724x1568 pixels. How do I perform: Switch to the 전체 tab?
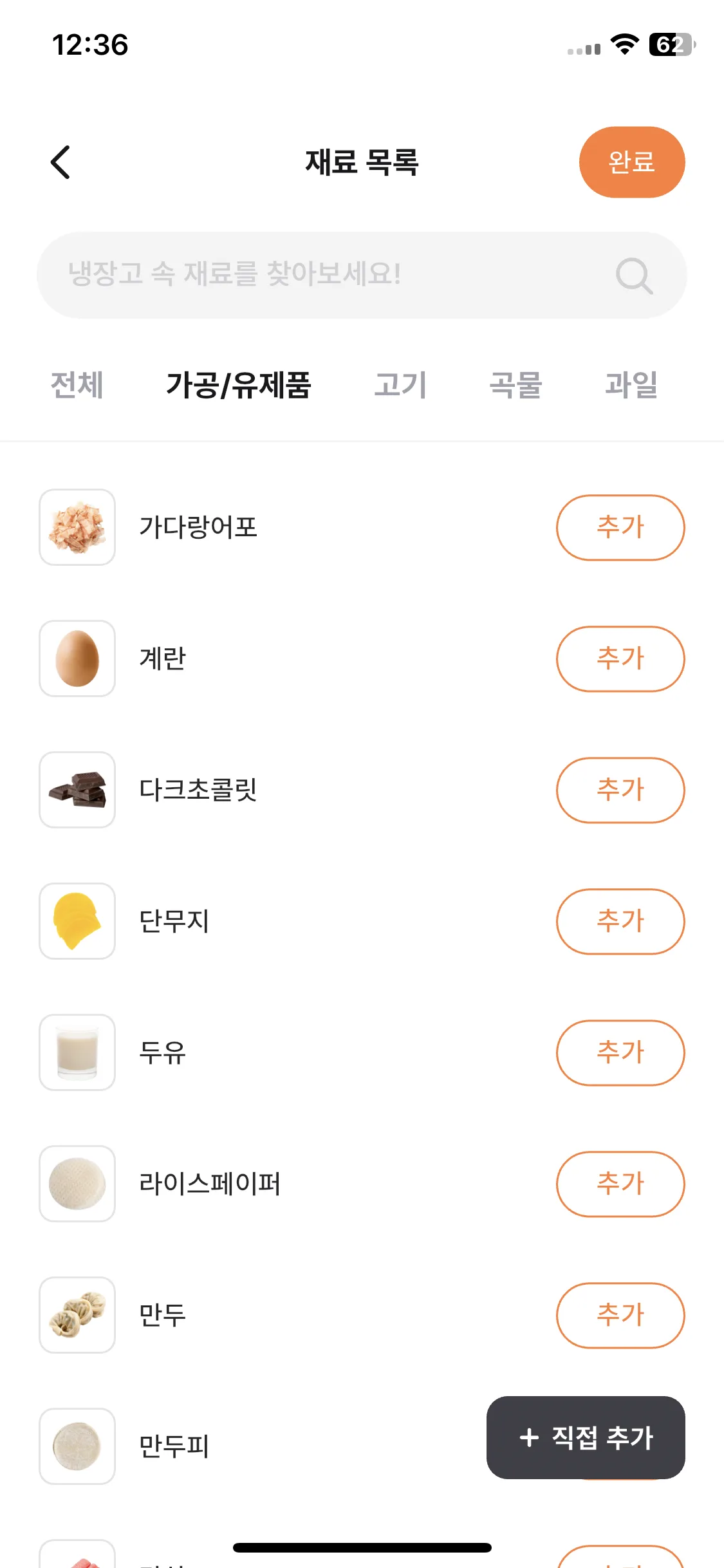[77, 385]
